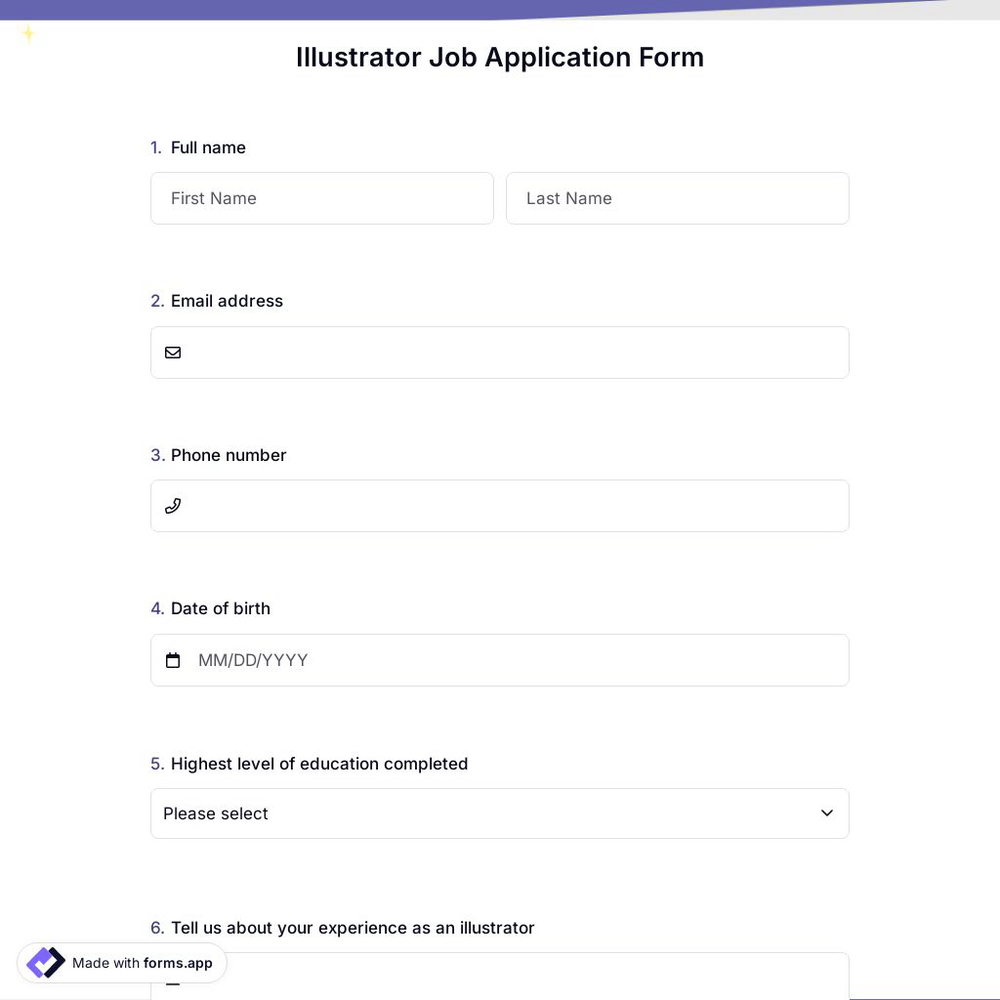Click the purple banner at the top

pyautogui.click(x=300, y=8)
